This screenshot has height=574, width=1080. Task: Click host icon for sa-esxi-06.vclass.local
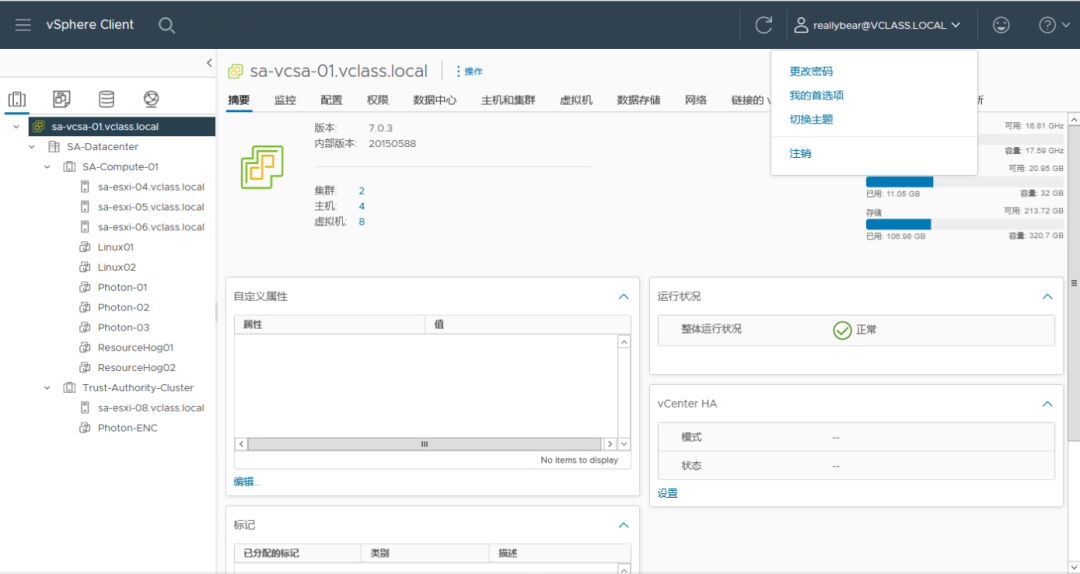(85, 227)
